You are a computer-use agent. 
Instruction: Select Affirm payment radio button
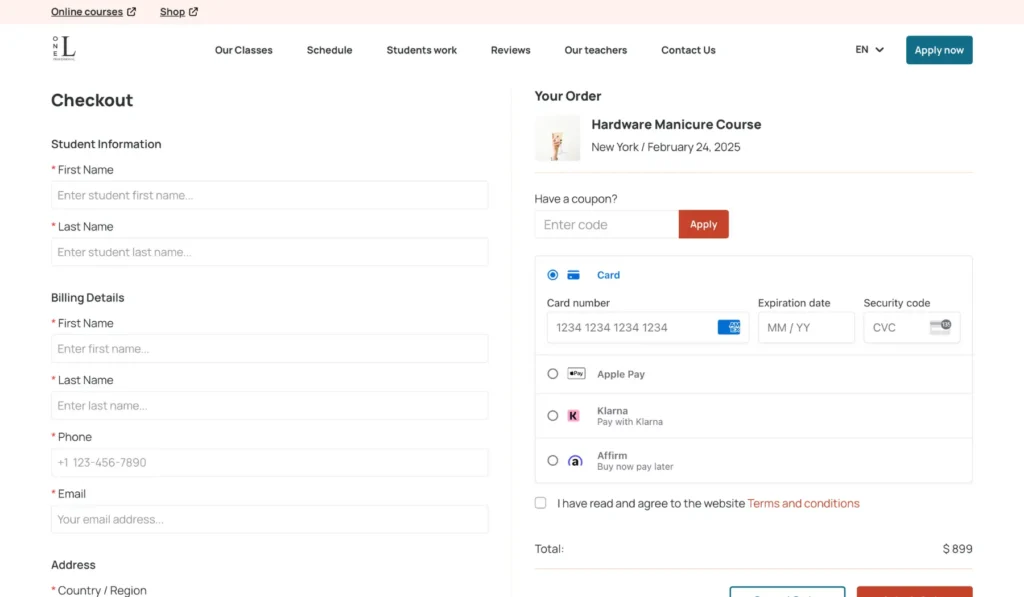(553, 461)
